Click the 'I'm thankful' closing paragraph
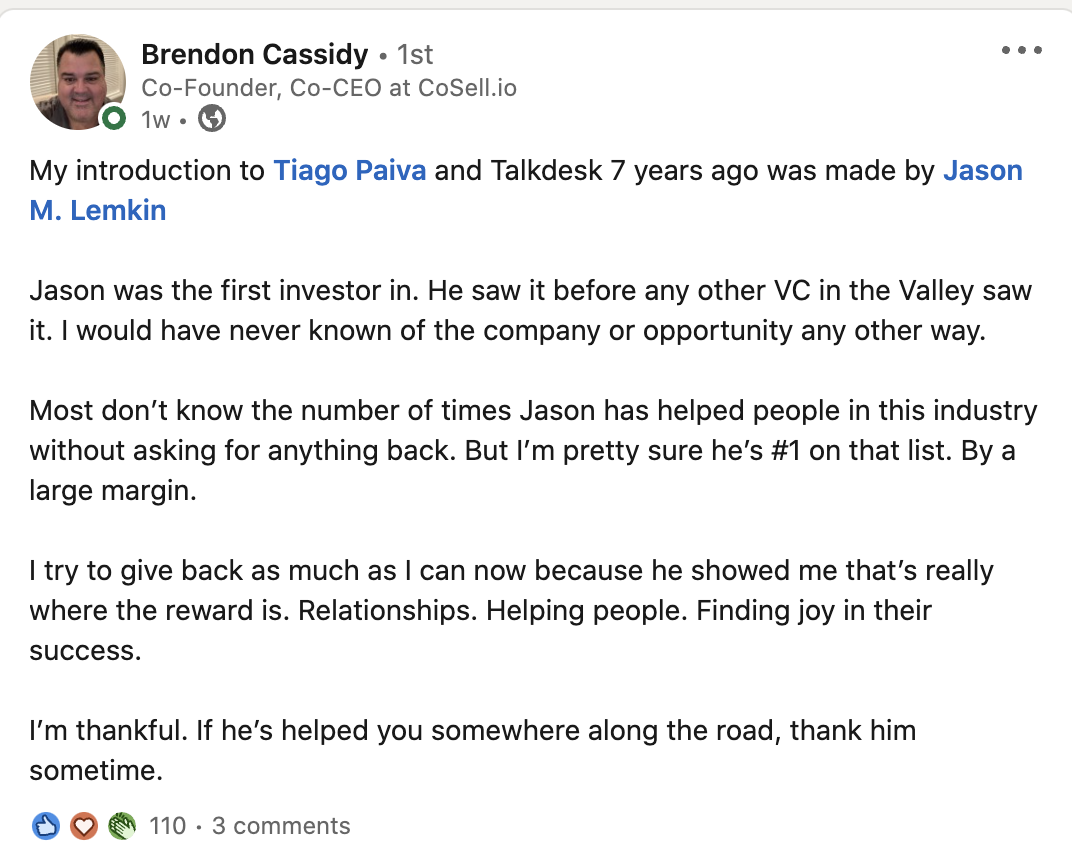Screen dimensions: 1072x860 [x=472, y=751]
